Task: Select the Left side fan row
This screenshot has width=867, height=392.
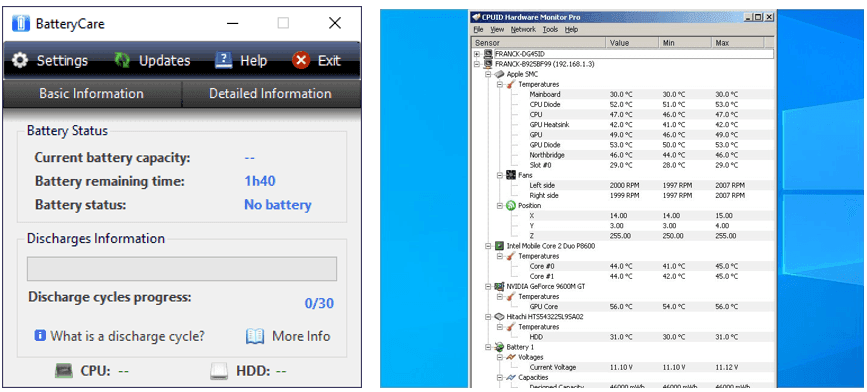Action: [623, 185]
